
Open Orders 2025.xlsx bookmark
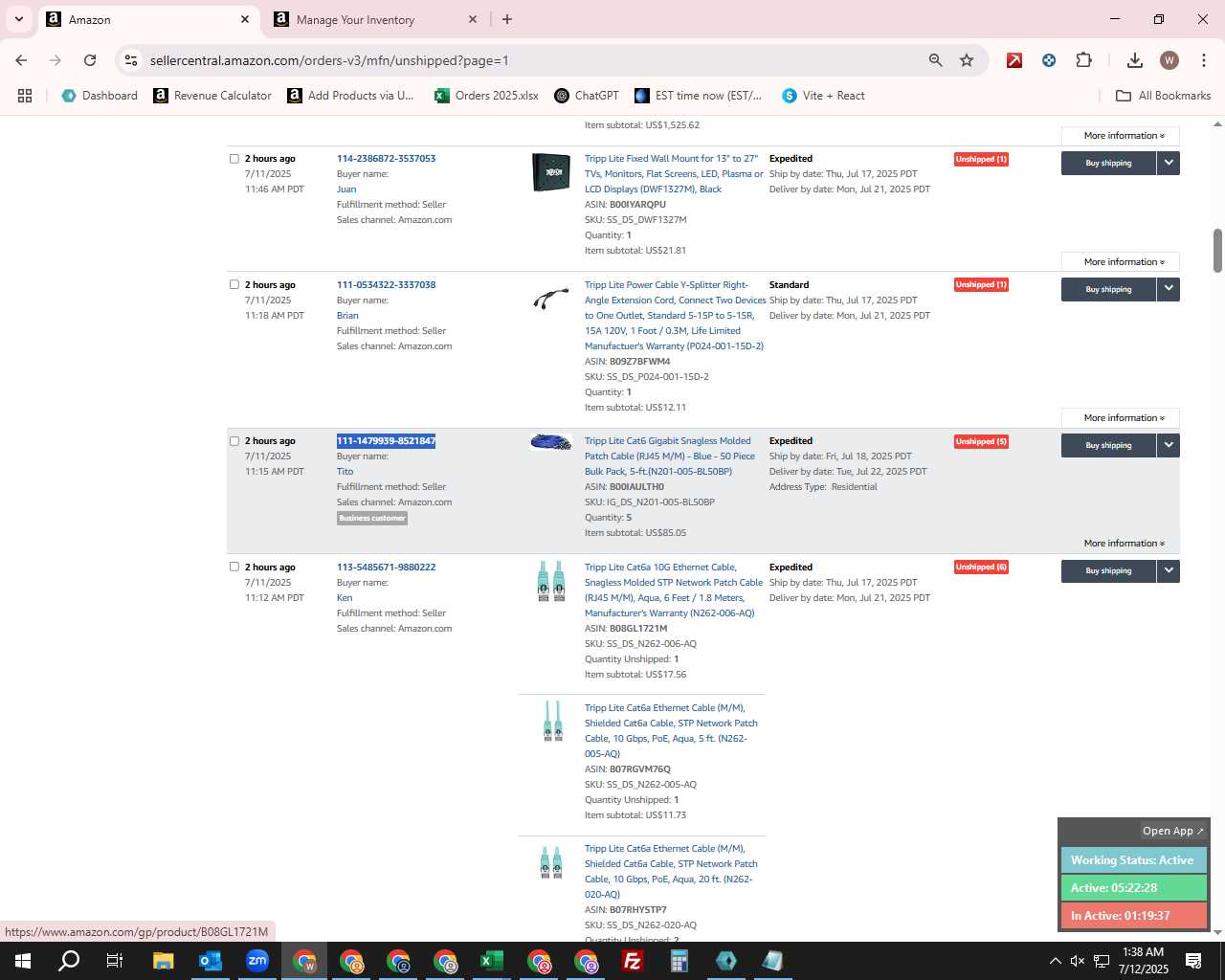pyautogui.click(x=486, y=96)
